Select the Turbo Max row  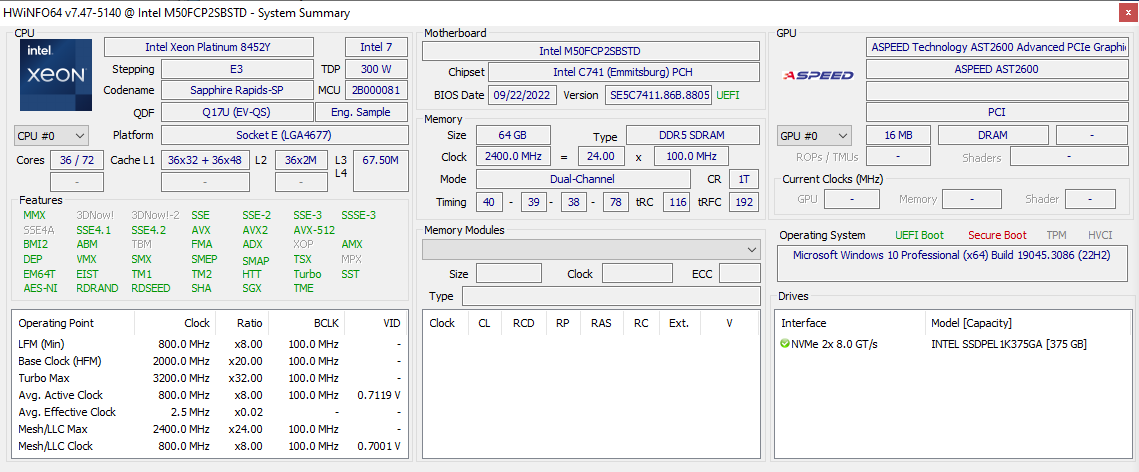point(210,378)
